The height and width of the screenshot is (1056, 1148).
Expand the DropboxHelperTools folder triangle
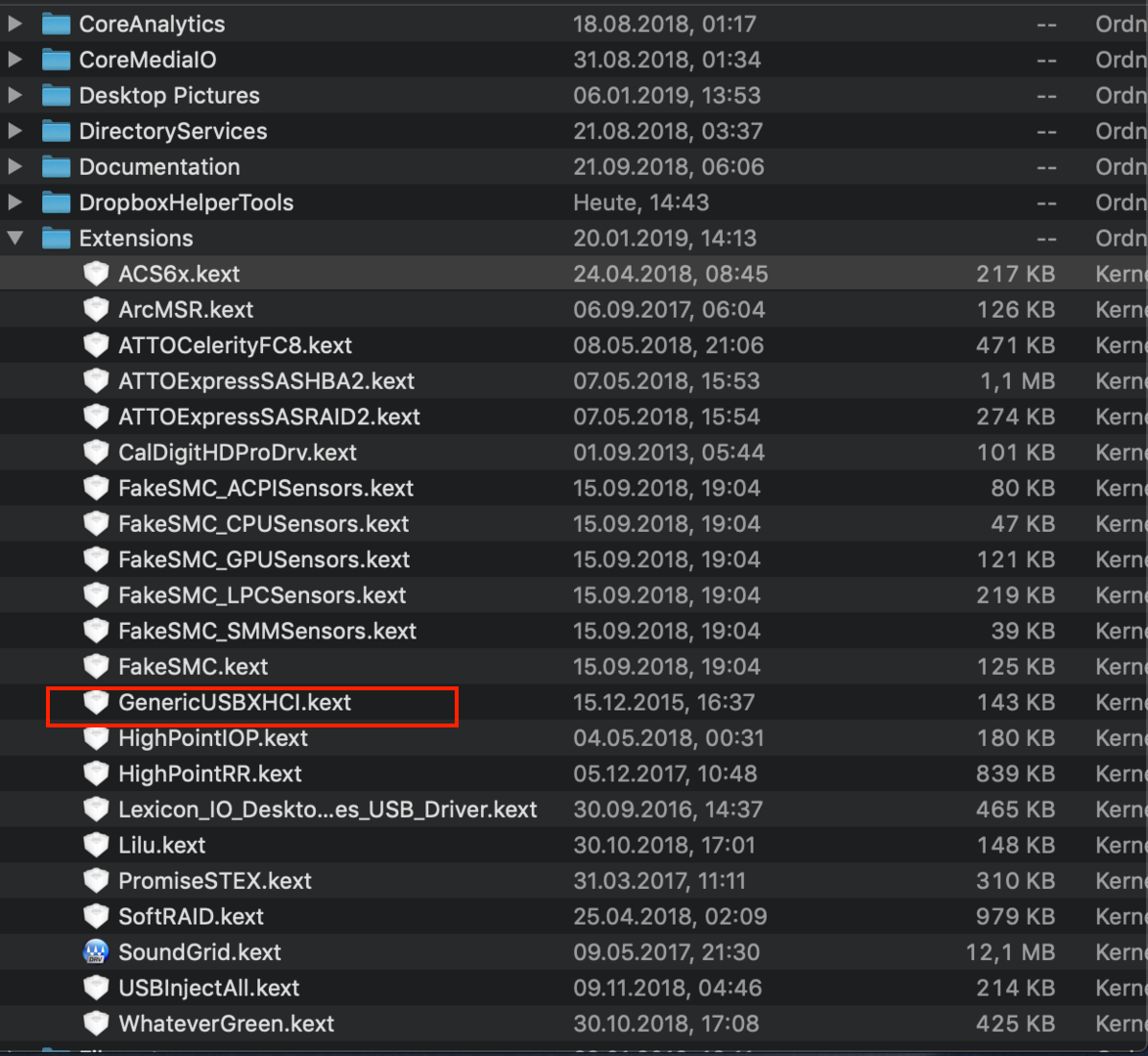[15, 202]
